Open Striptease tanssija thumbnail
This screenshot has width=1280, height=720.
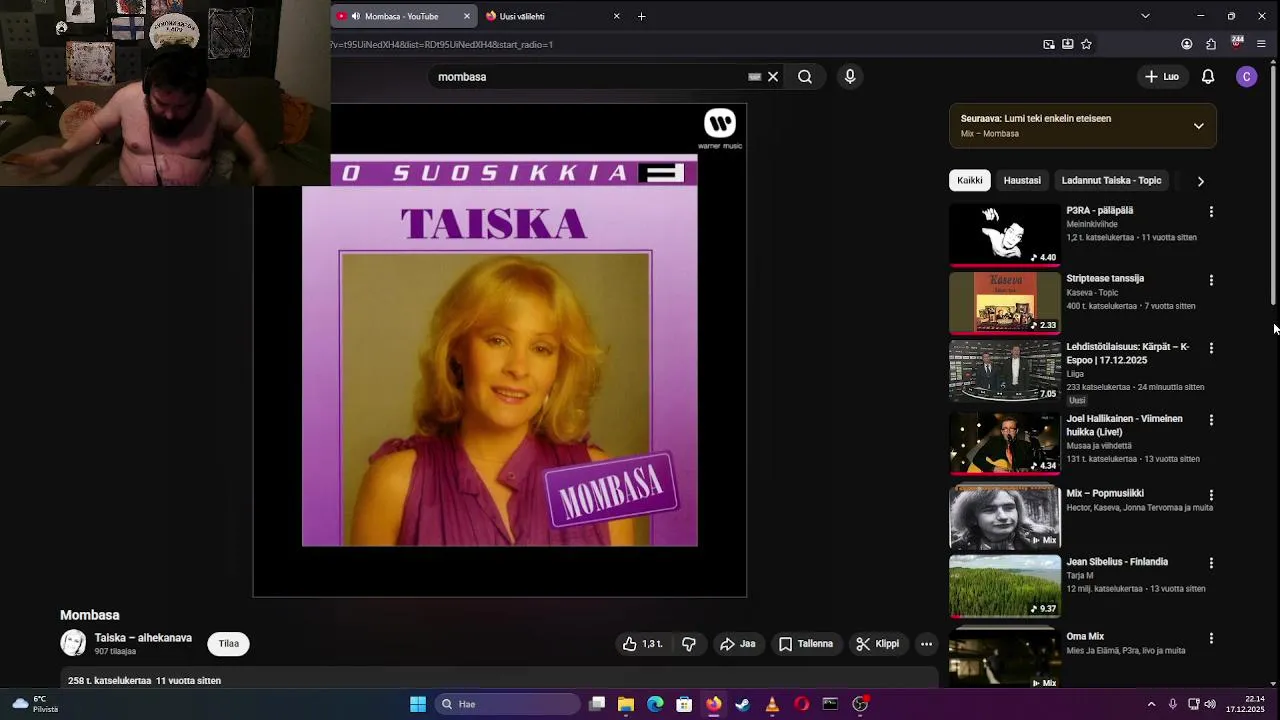click(x=1005, y=303)
